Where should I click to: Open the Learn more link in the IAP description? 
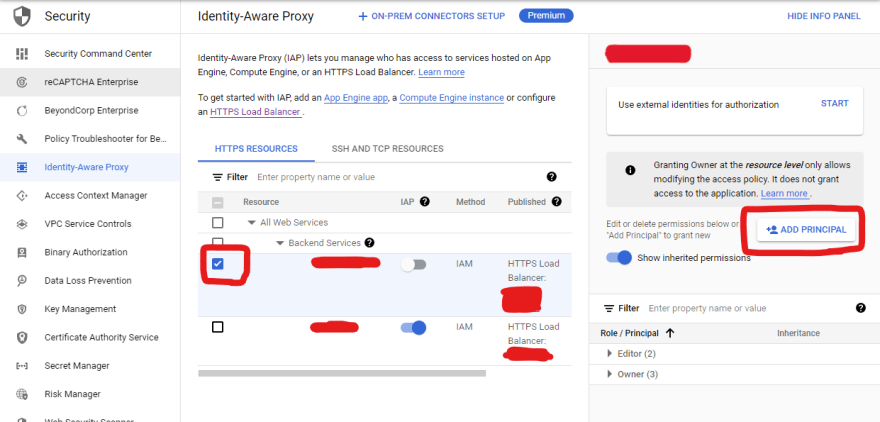tap(441, 72)
